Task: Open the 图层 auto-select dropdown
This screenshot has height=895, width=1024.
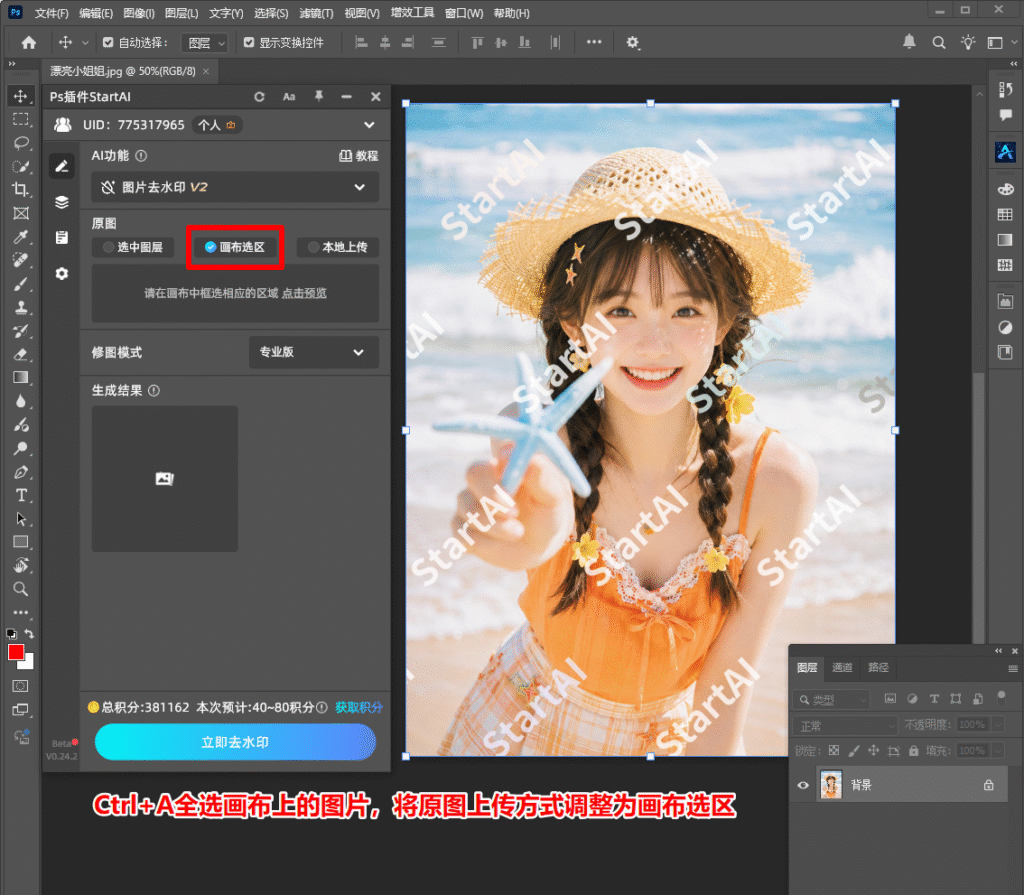Action: pos(204,43)
